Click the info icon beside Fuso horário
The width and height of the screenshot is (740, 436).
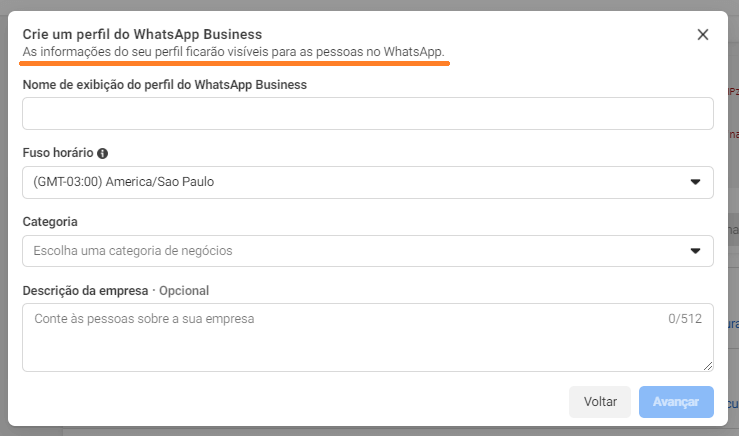click(103, 154)
